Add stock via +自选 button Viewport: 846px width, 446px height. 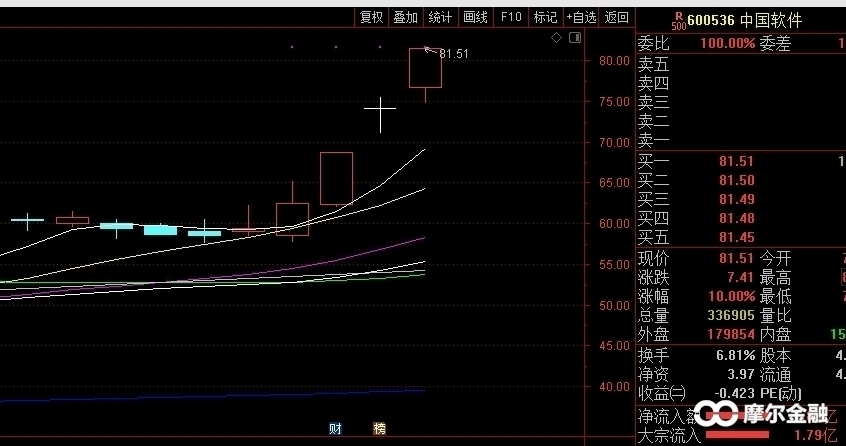582,17
